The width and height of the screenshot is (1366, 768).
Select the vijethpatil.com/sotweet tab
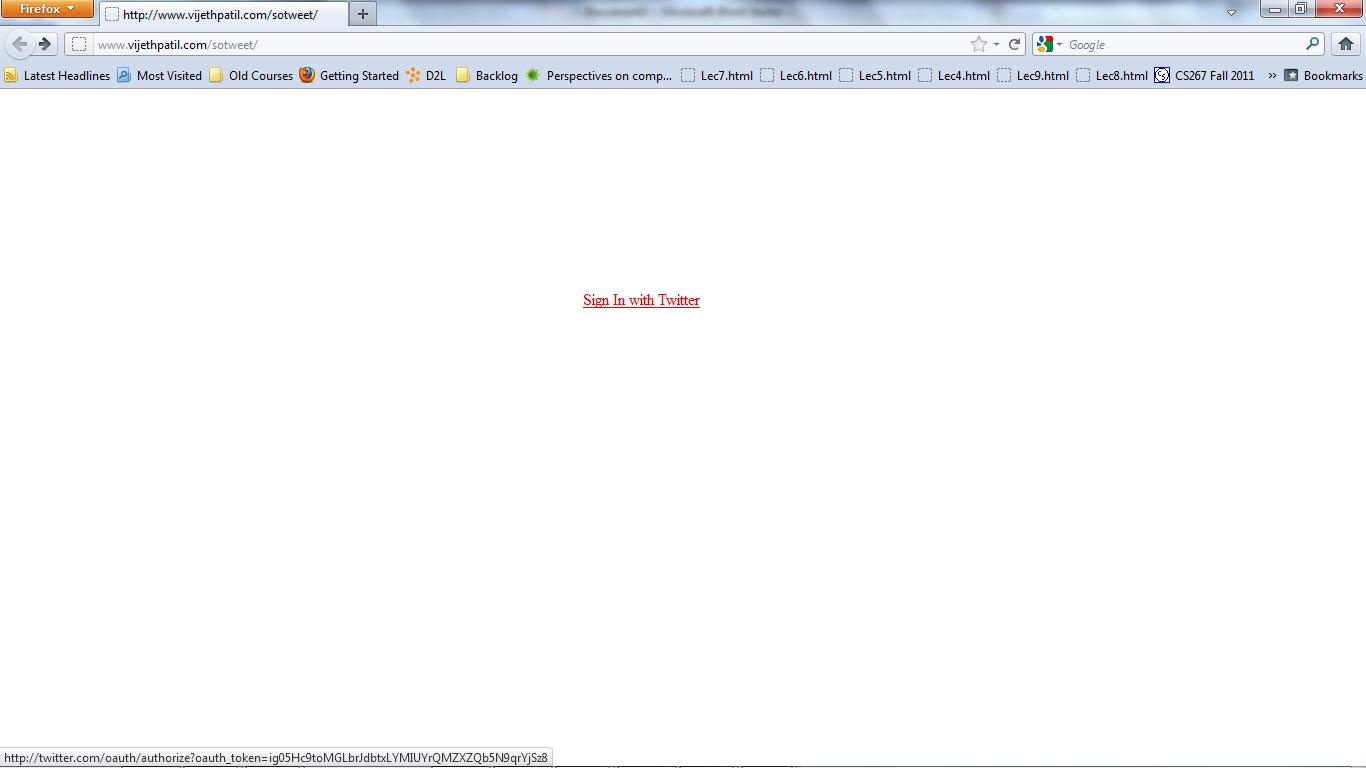pyautogui.click(x=224, y=14)
